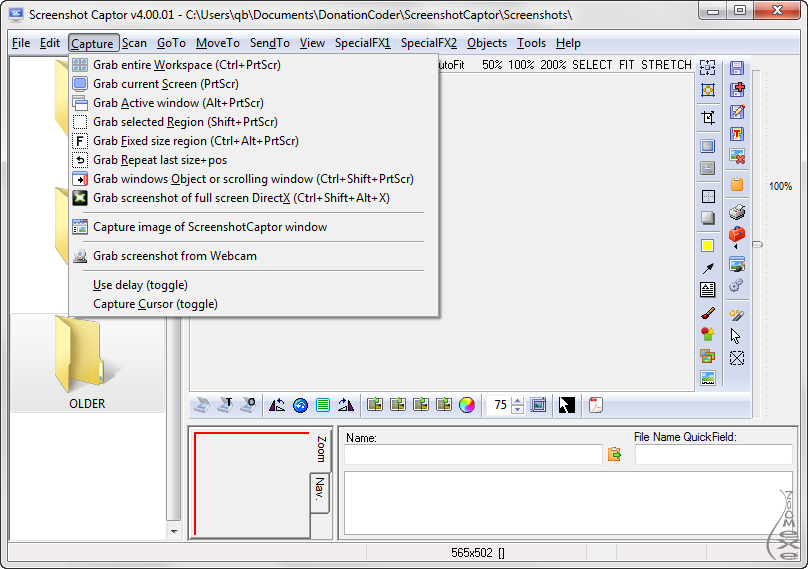
Task: Open the SpecialFX2 menu
Action: (x=429, y=43)
